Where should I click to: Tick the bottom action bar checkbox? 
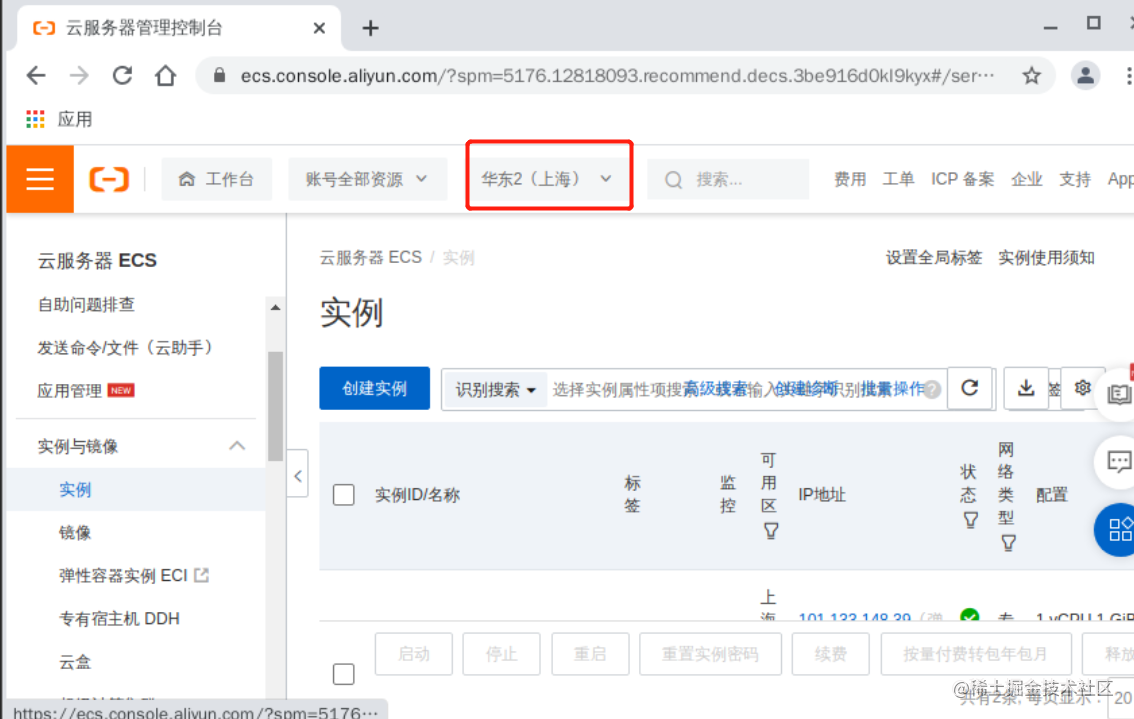[x=344, y=673]
